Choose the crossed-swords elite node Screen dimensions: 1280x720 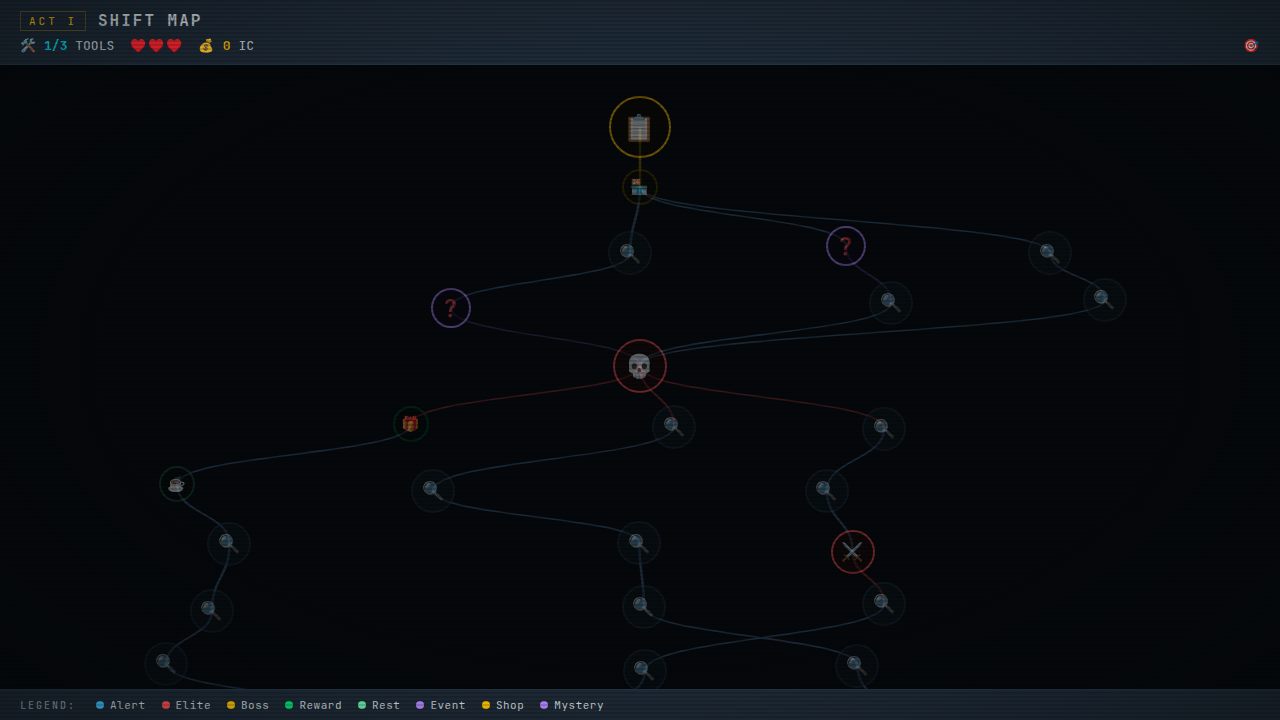click(853, 552)
